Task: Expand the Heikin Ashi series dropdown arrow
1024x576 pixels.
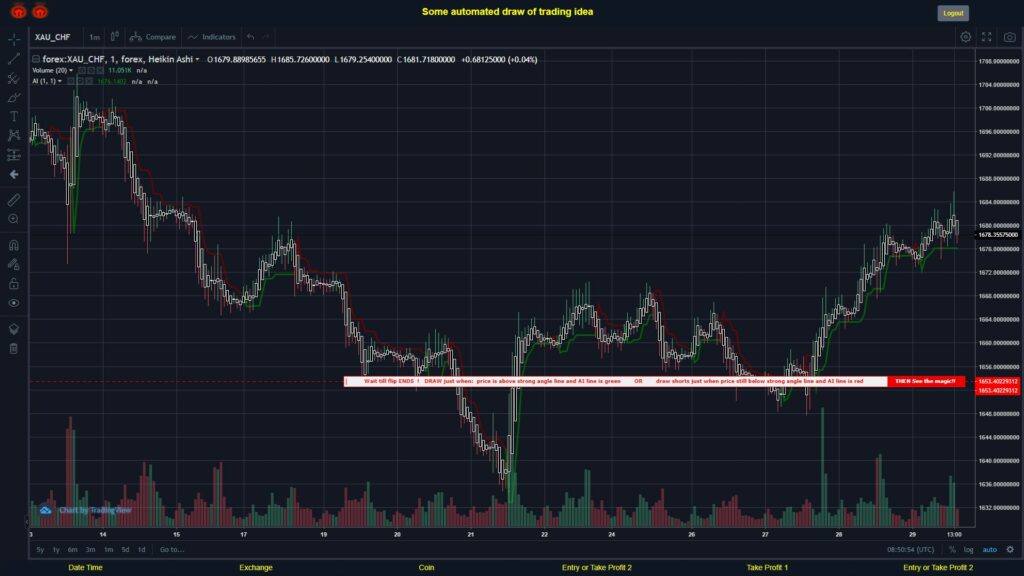Action: tap(197, 59)
